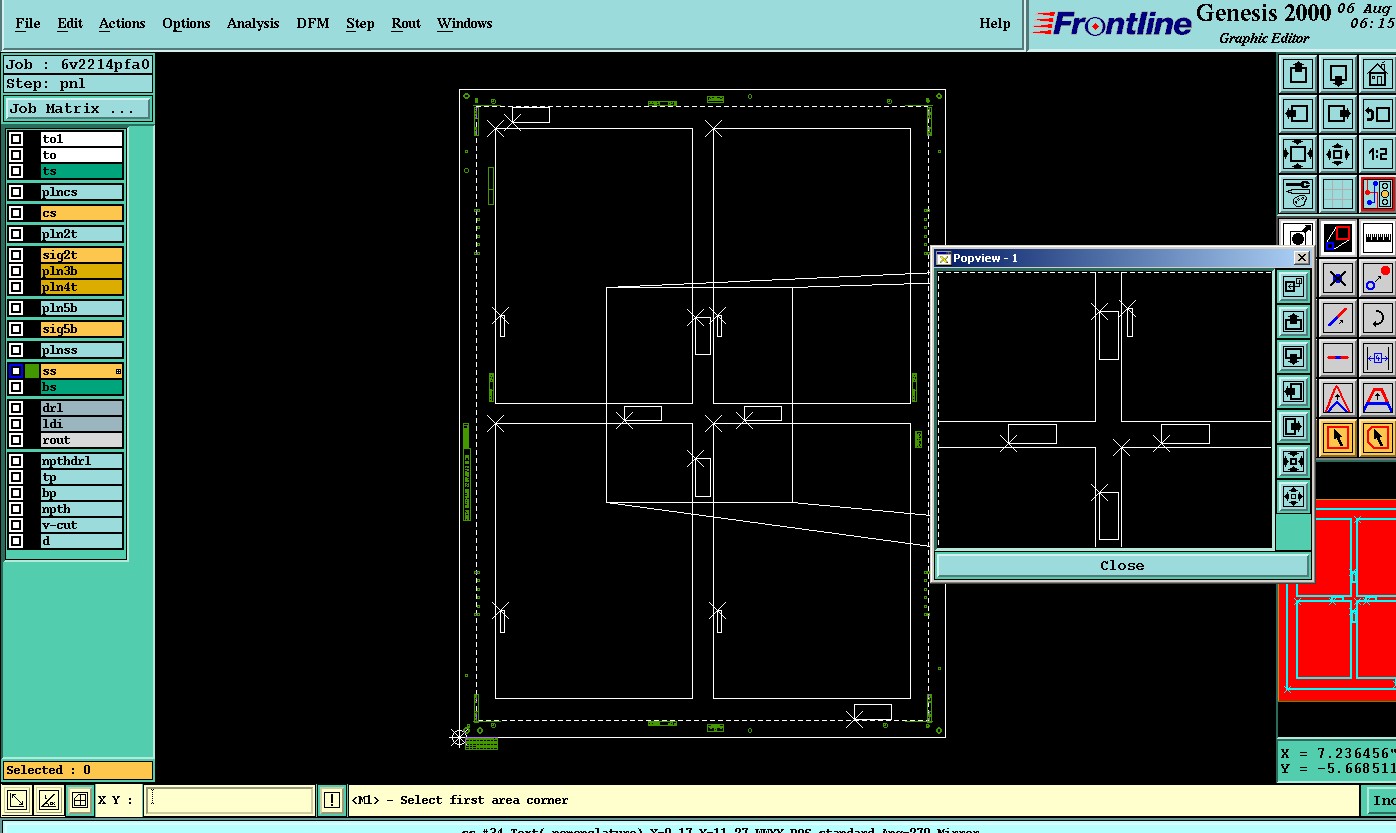The image size is (1396, 833).
Task: Open the wrench and palette configuration icon
Action: pyautogui.click(x=1298, y=194)
